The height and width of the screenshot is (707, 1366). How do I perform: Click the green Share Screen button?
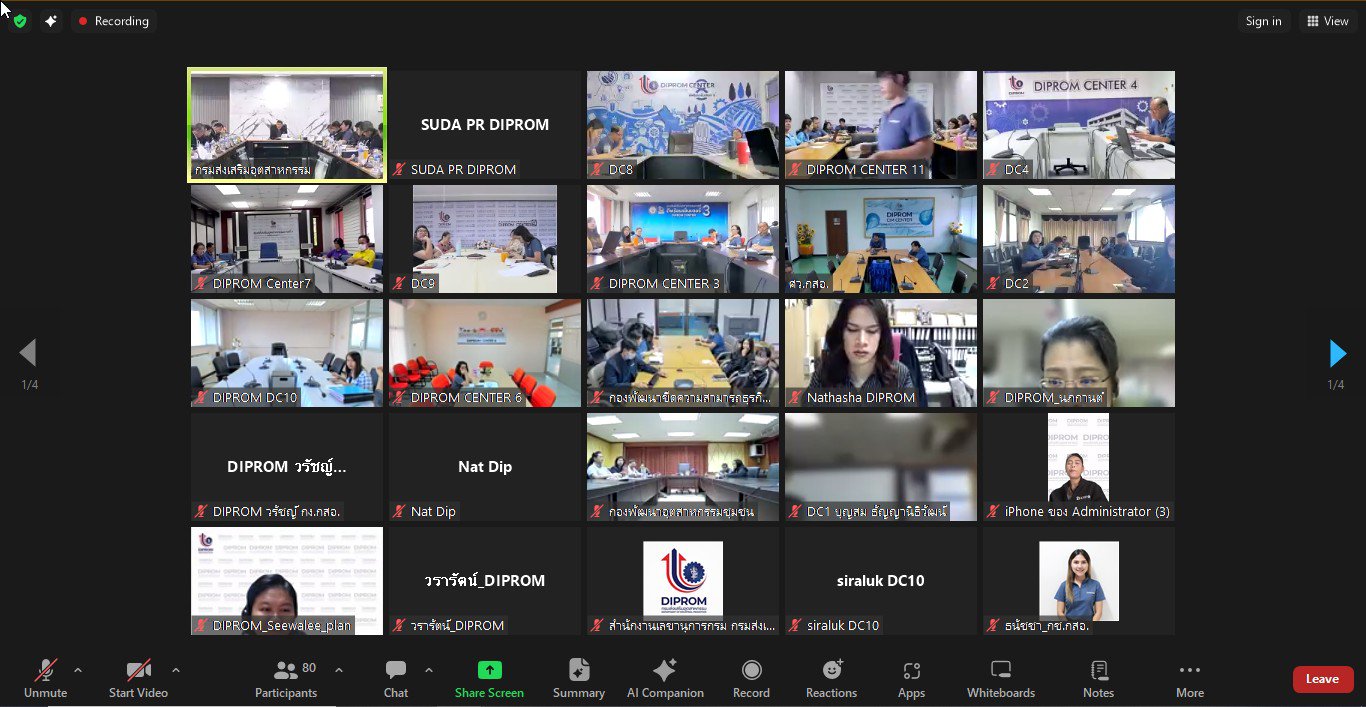[489, 679]
